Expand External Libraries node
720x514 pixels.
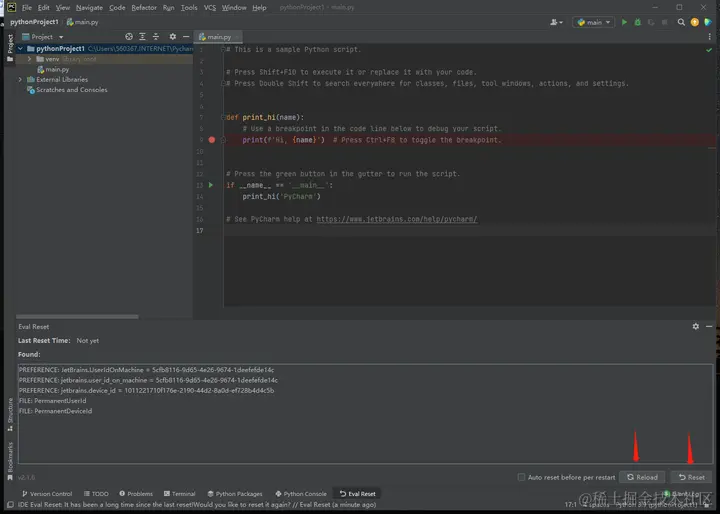pos(20,79)
